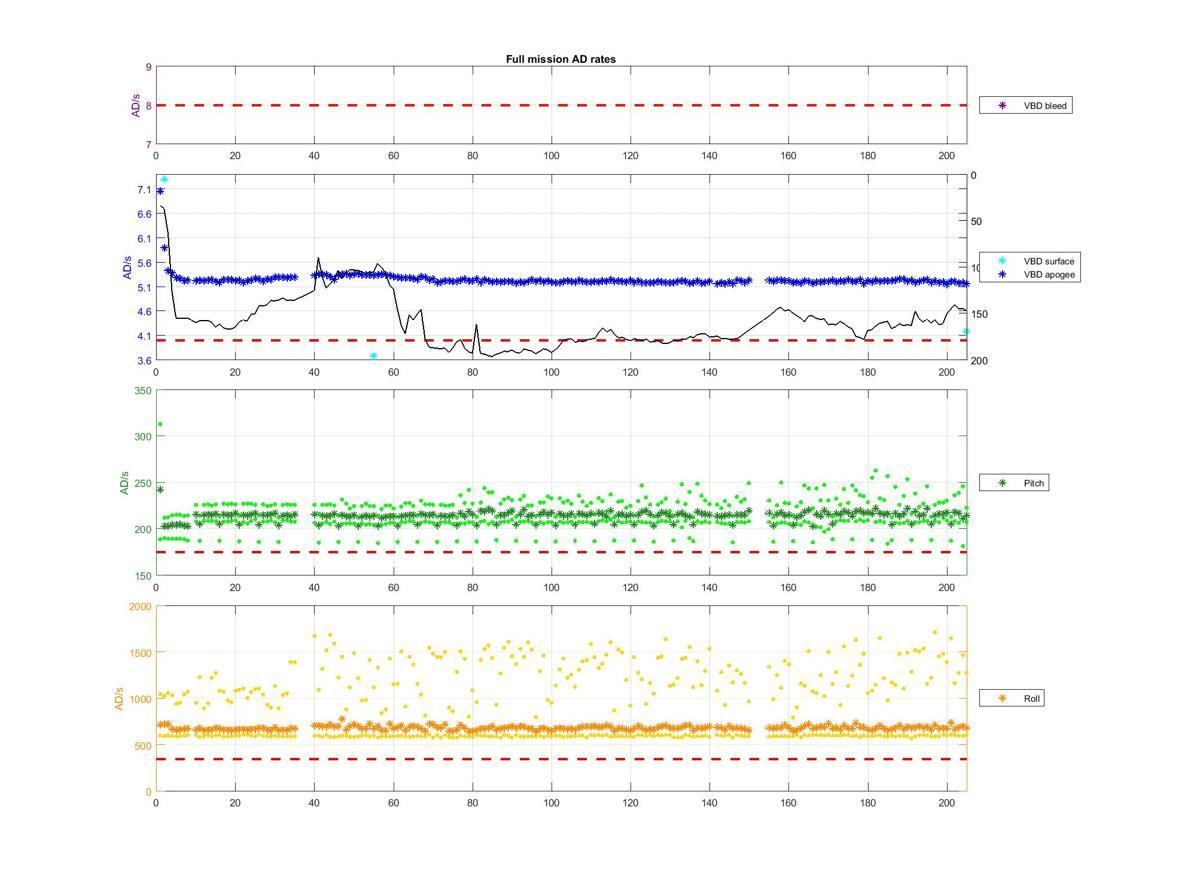The width and height of the screenshot is (1200, 889).
Task: Click the purple AD/s axis label
Action: point(136,106)
